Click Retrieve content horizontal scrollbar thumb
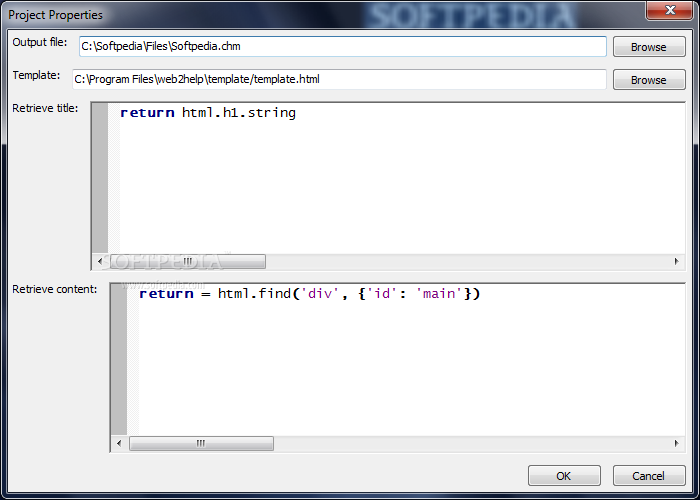700x500 pixels. pyautogui.click(x=201, y=443)
